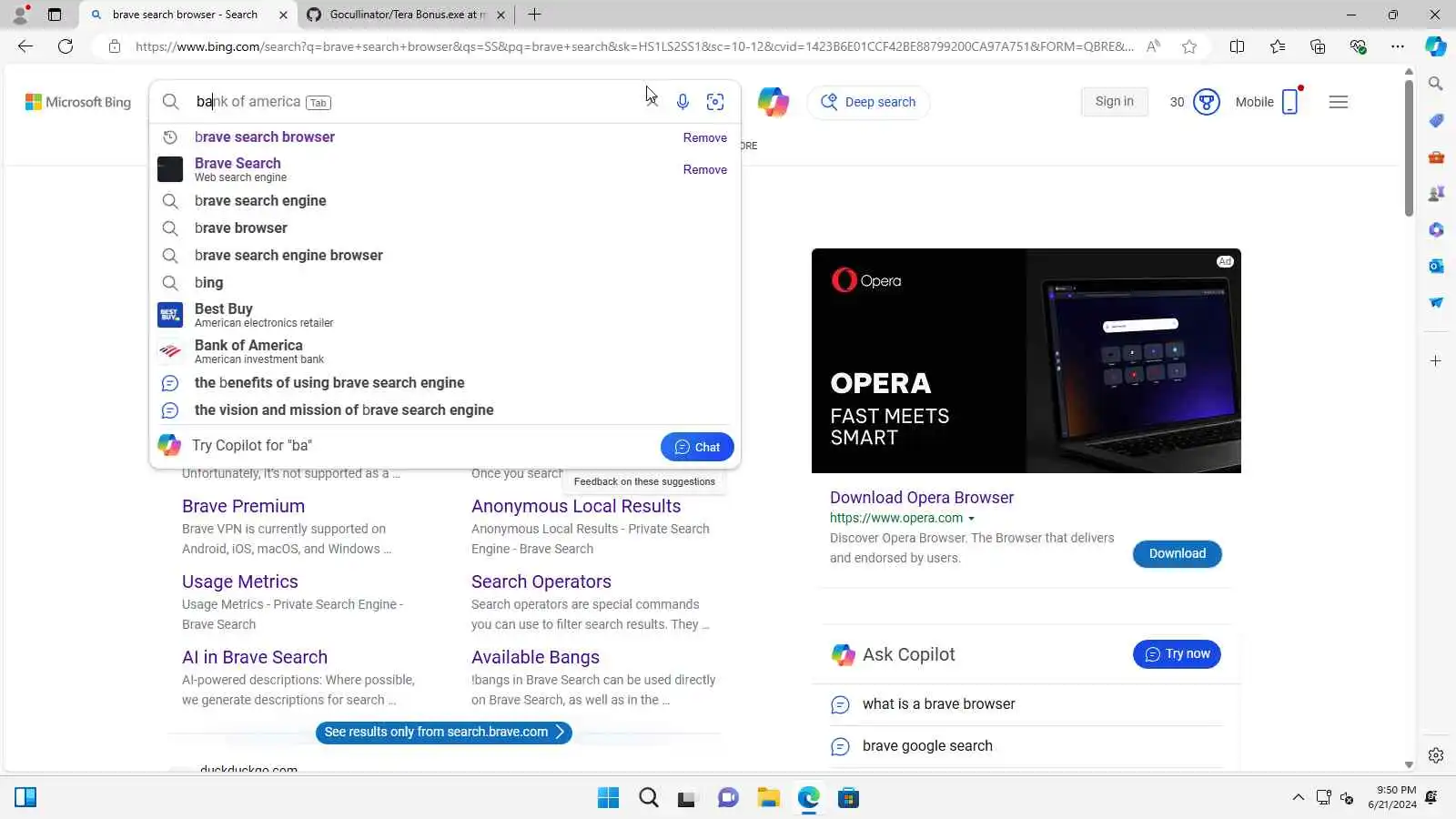Viewport: 1456px width, 819px height.
Task: Click Download button for Opera
Action: coord(1178,553)
